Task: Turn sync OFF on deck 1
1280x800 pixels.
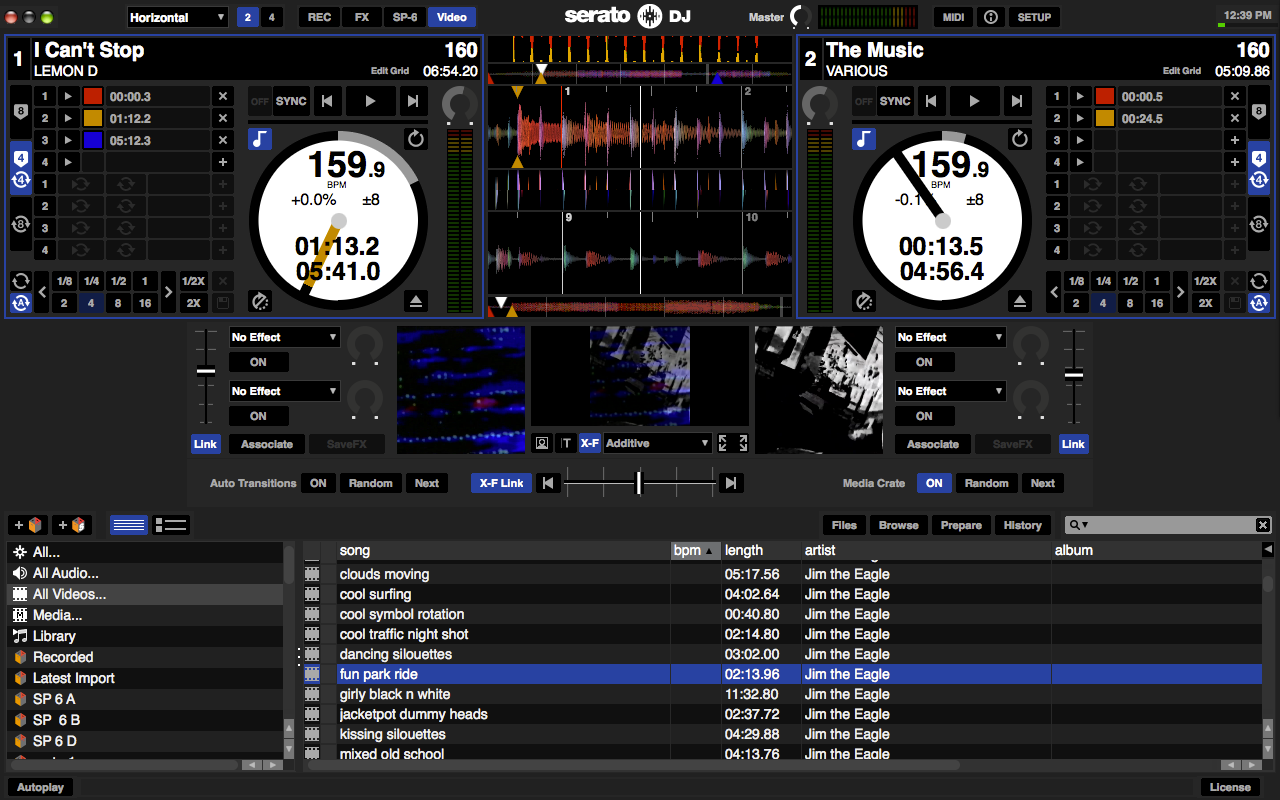Action: (260, 101)
